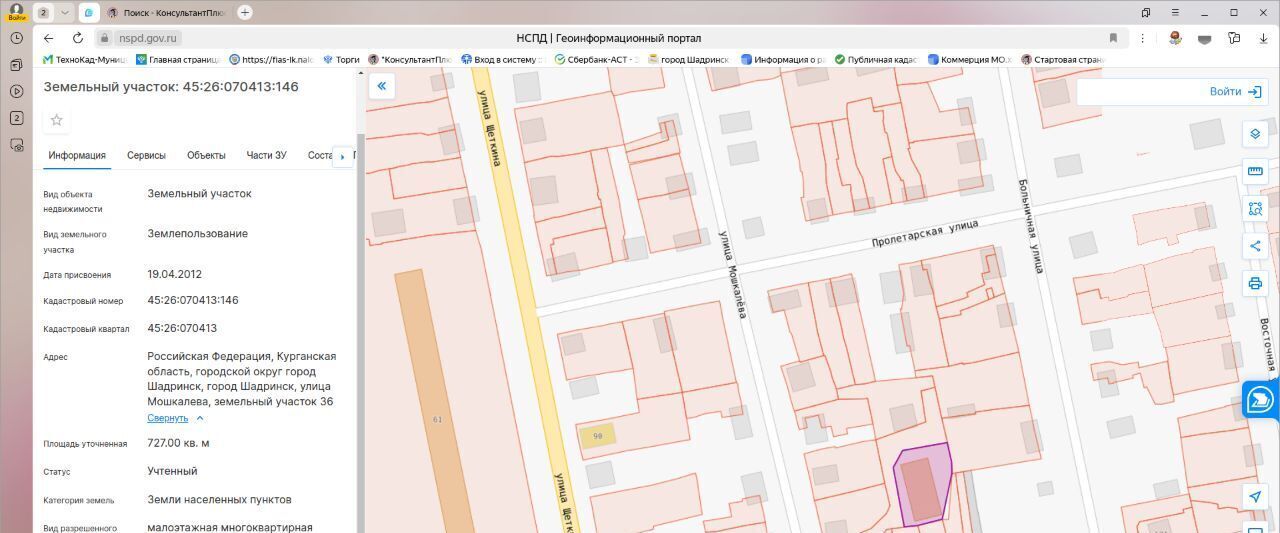The image size is (1280, 533).
Task: Open the Коммерция МО bookmark
Action: click(969, 60)
